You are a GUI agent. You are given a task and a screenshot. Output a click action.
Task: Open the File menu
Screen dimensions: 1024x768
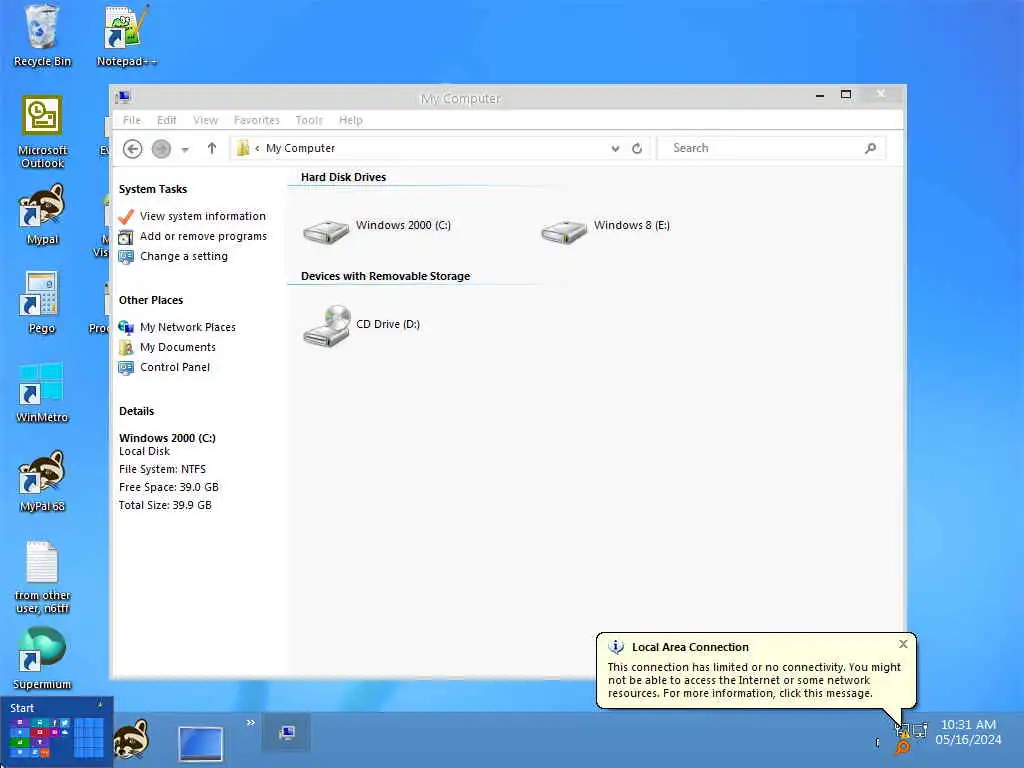(x=131, y=120)
